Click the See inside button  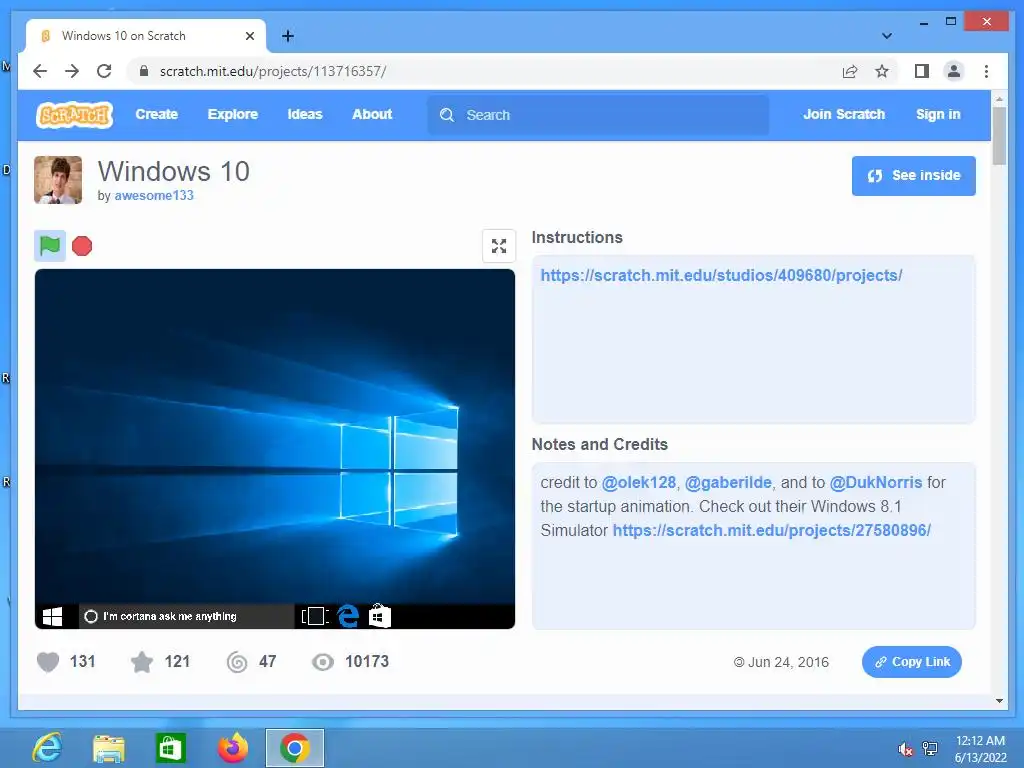tap(914, 176)
